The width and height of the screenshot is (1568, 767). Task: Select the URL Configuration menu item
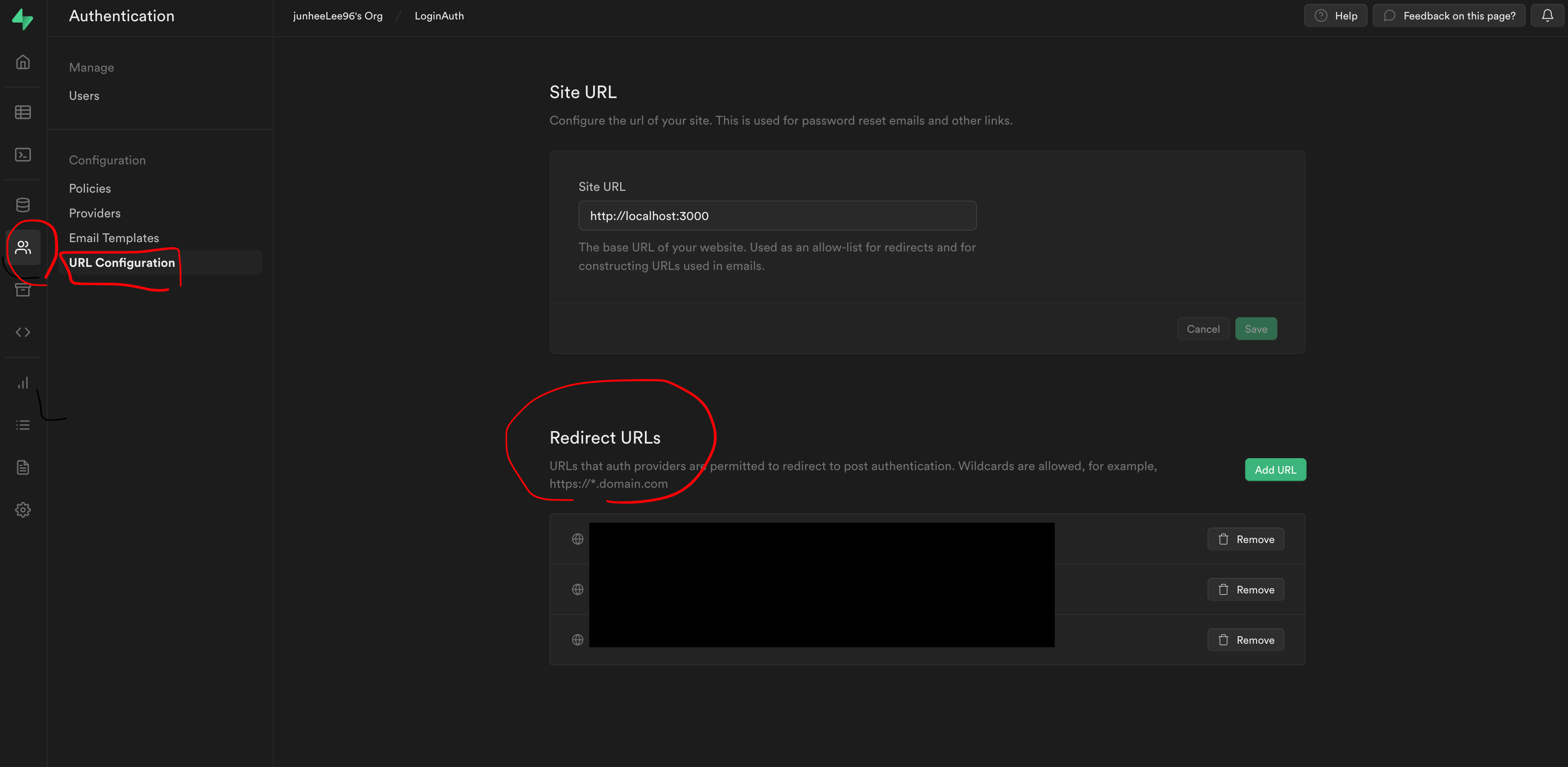click(160, 262)
